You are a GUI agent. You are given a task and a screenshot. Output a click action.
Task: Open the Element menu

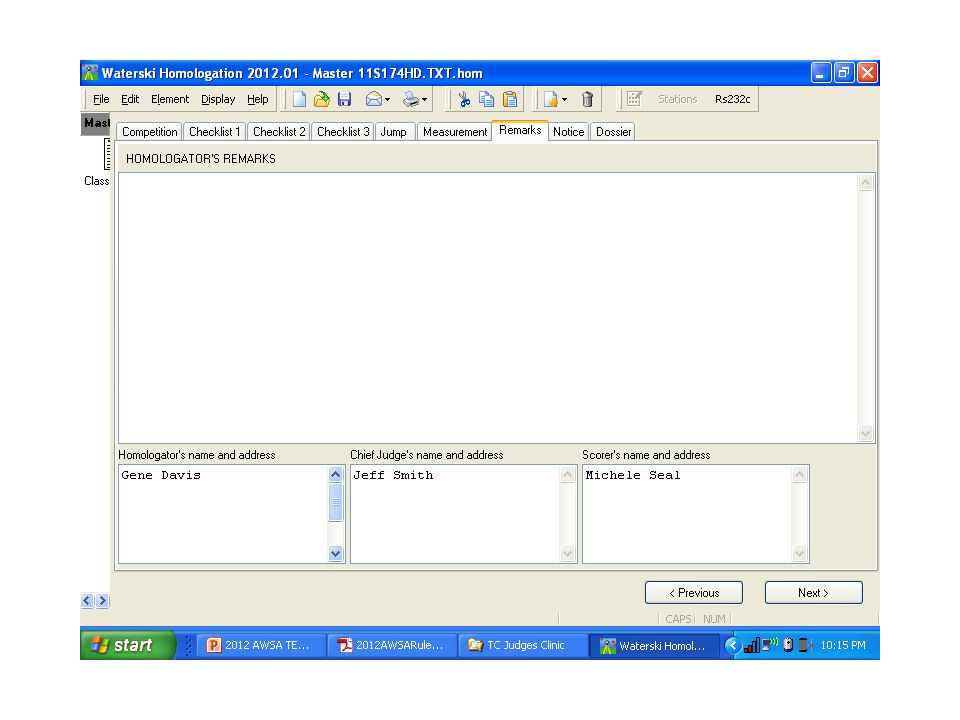[170, 99]
